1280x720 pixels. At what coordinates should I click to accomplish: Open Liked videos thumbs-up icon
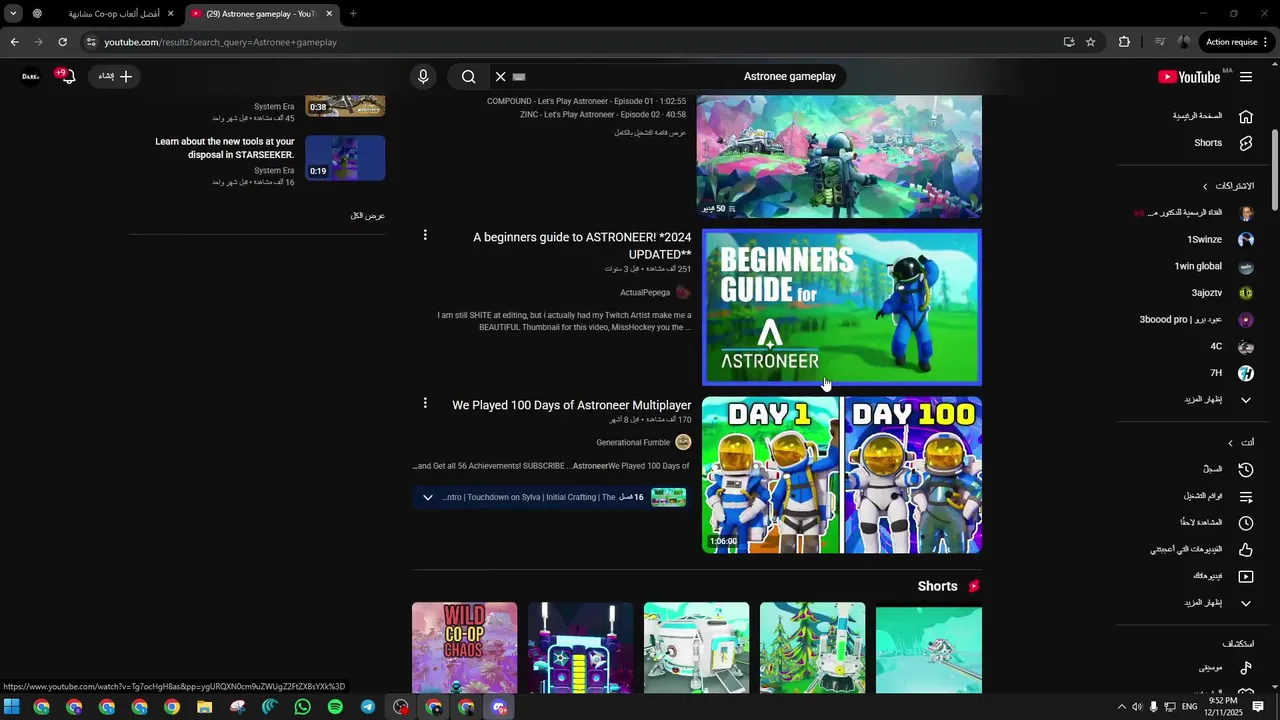[x=1246, y=549]
